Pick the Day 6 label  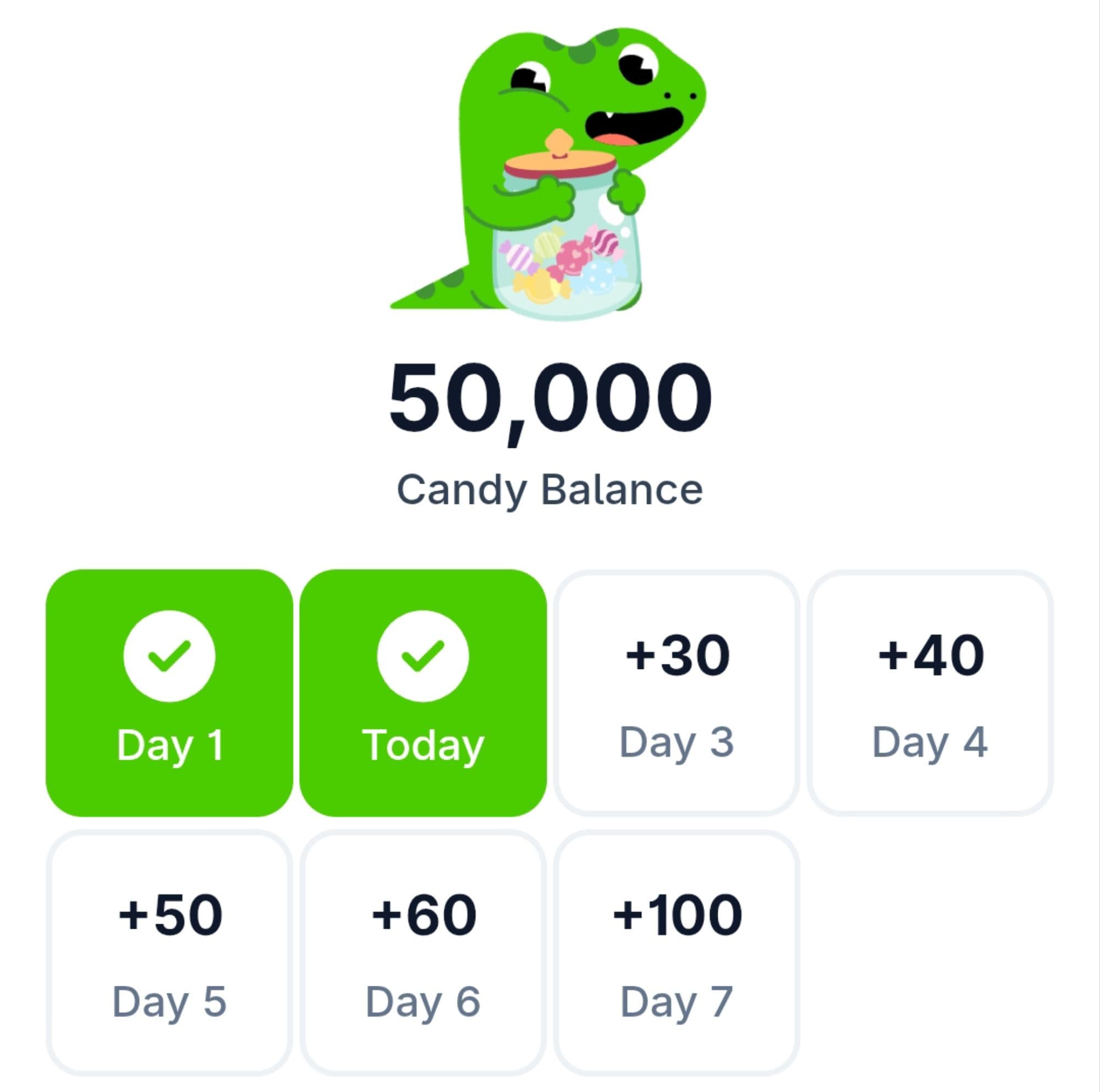423,1002
